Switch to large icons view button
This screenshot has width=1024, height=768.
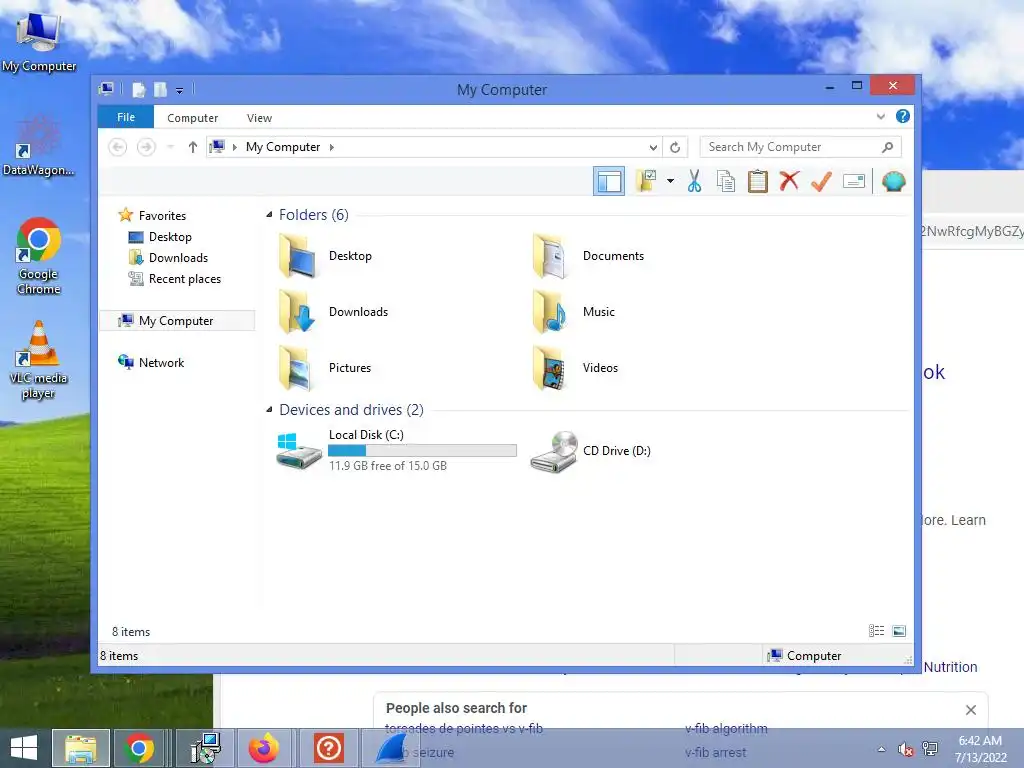coord(899,631)
